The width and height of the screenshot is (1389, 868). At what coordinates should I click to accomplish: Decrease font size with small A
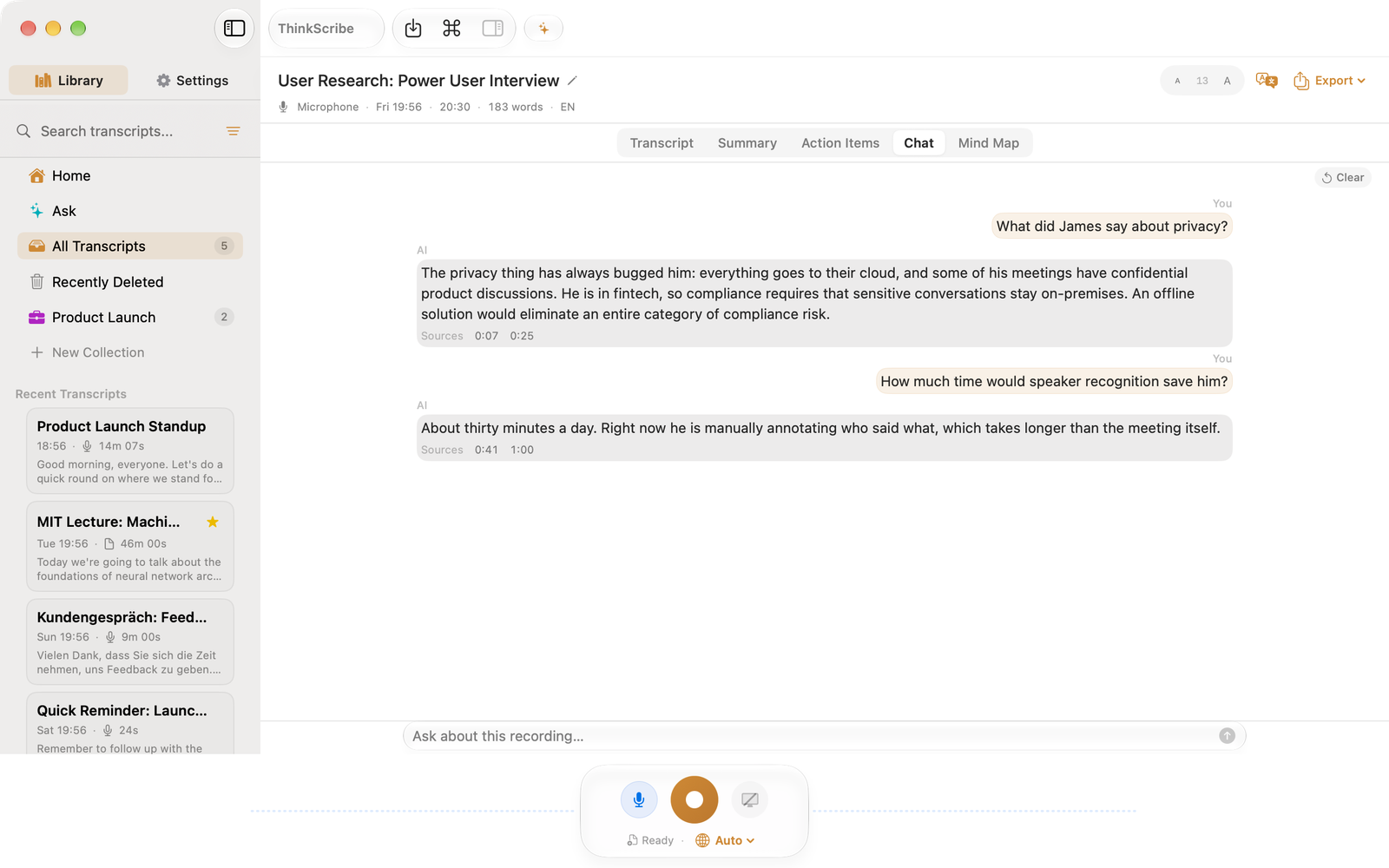tap(1177, 81)
